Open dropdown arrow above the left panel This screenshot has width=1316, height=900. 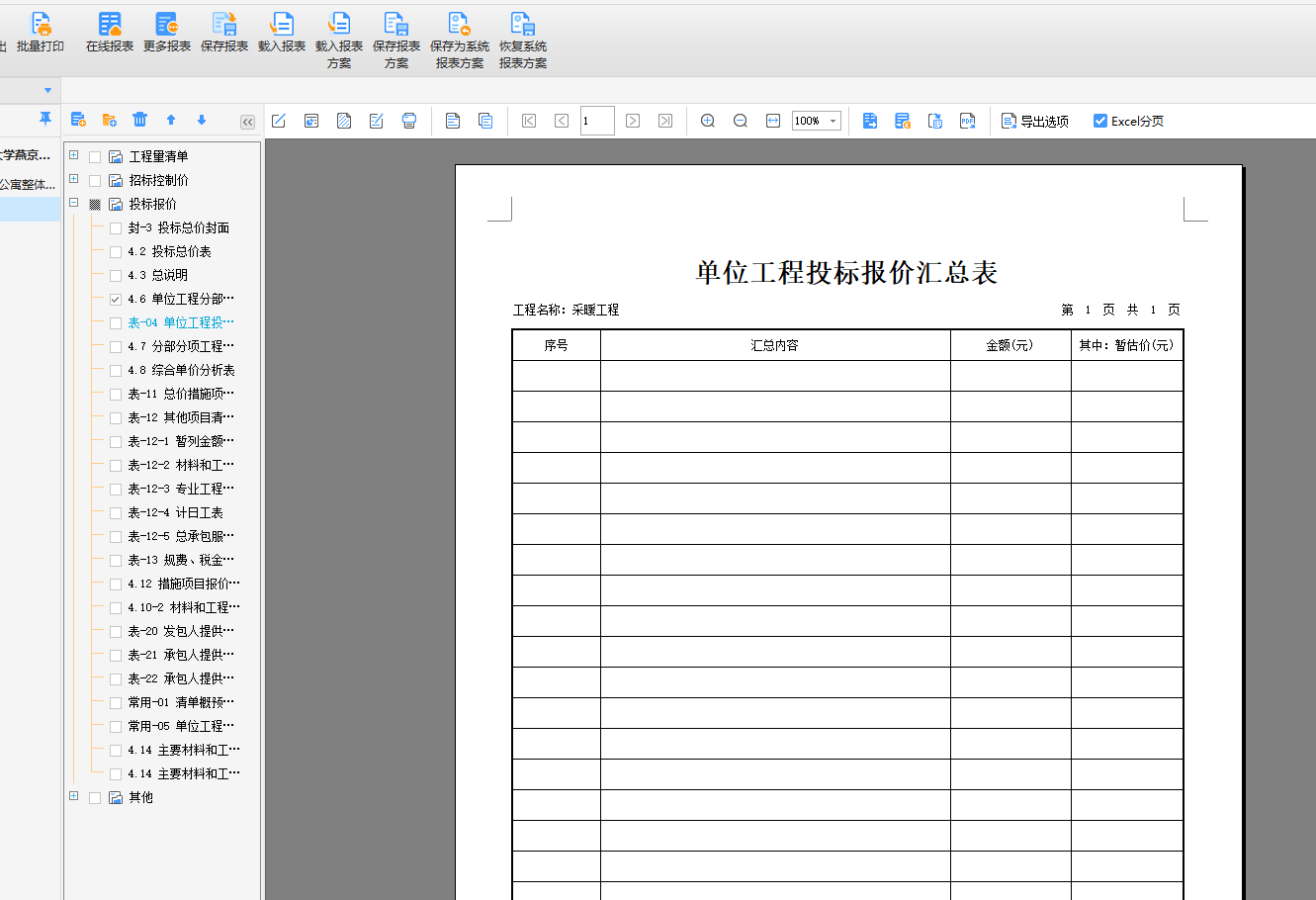point(47,90)
